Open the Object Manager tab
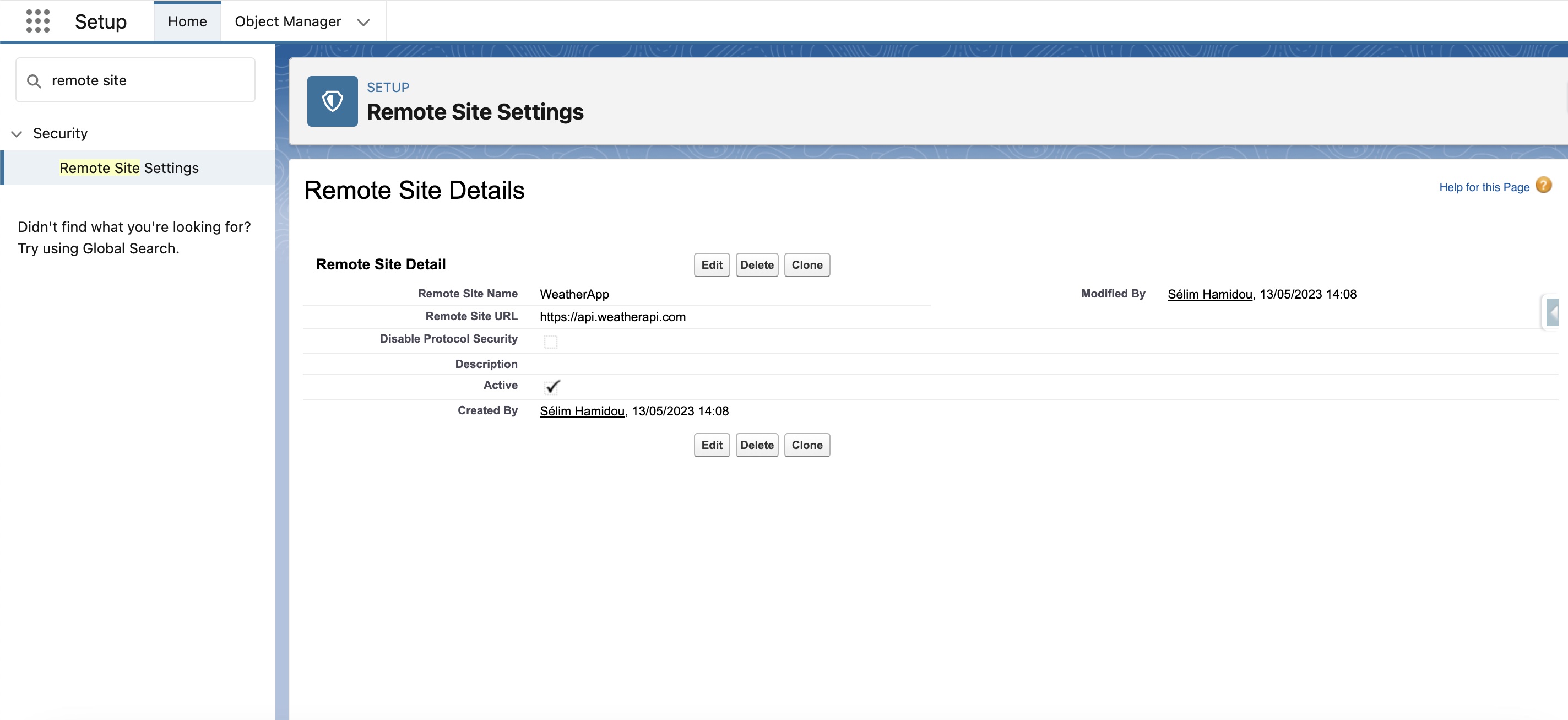1568x720 pixels. (x=288, y=22)
